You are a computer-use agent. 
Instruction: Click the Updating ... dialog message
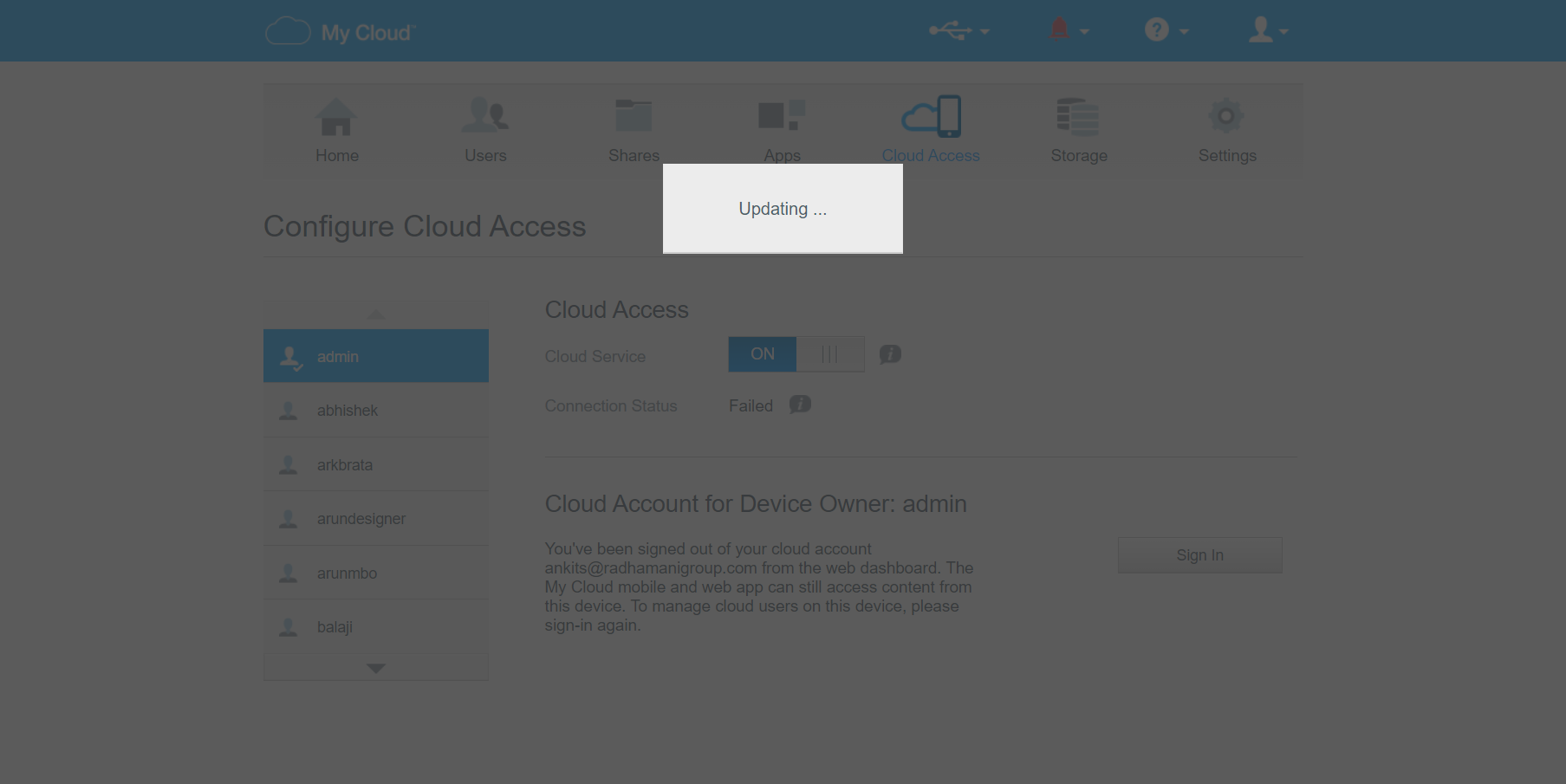pos(783,209)
